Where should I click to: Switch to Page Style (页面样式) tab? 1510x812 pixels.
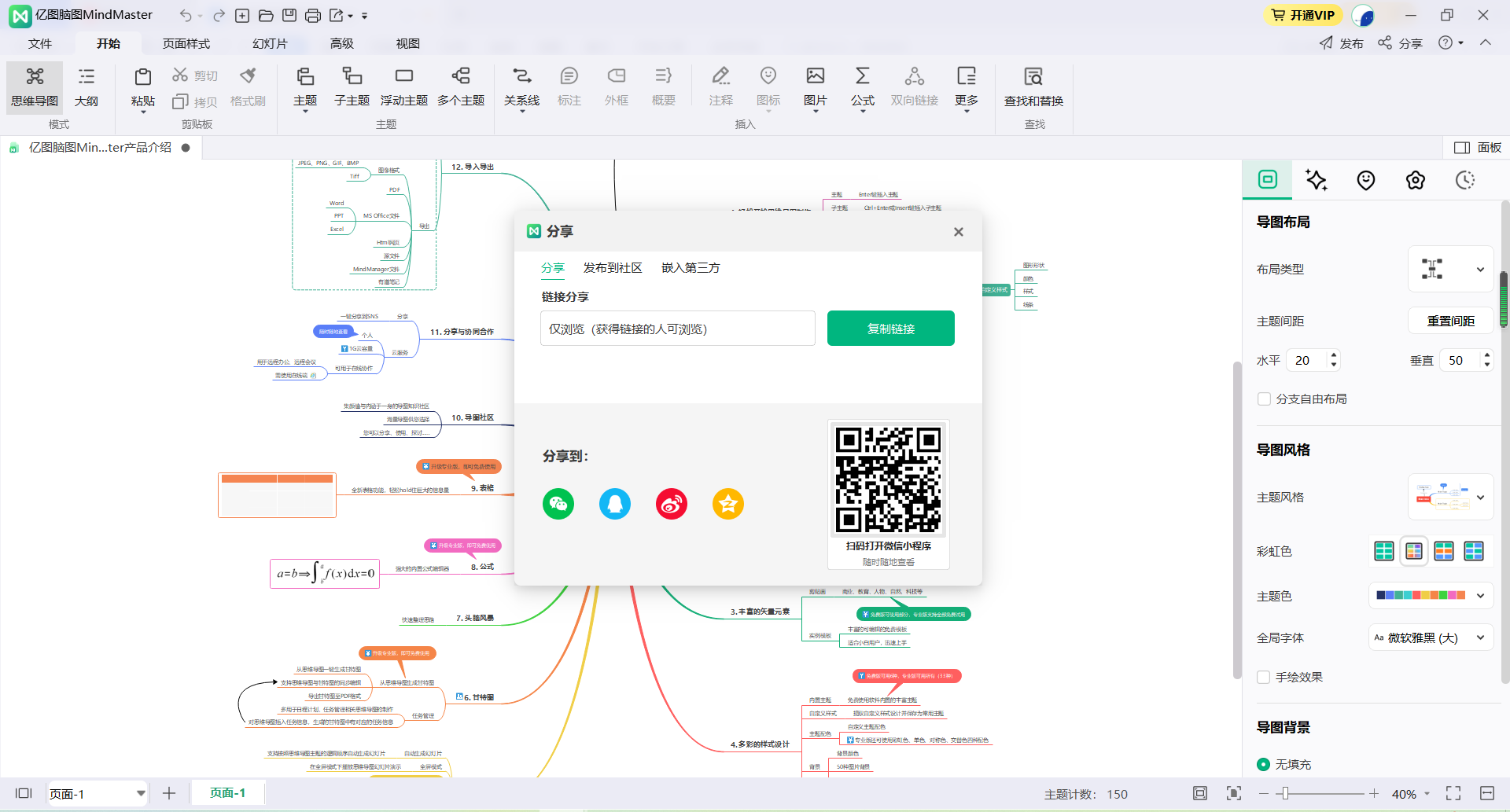[x=186, y=43]
